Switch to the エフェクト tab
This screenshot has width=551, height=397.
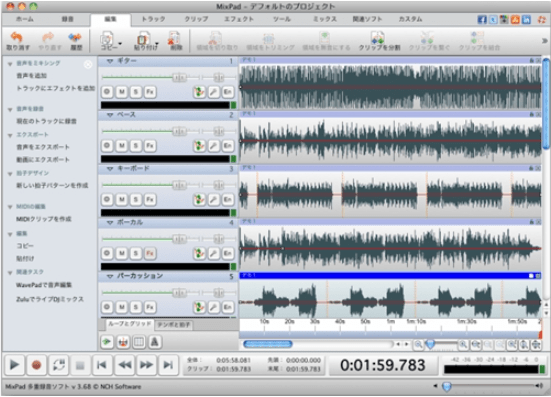pyautogui.click(x=239, y=19)
